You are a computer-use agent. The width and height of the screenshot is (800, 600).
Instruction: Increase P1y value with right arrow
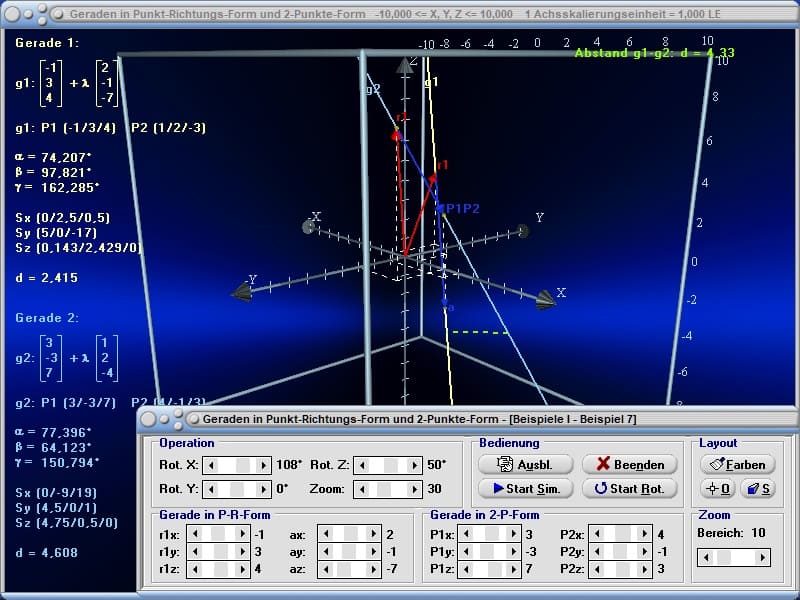click(514, 552)
